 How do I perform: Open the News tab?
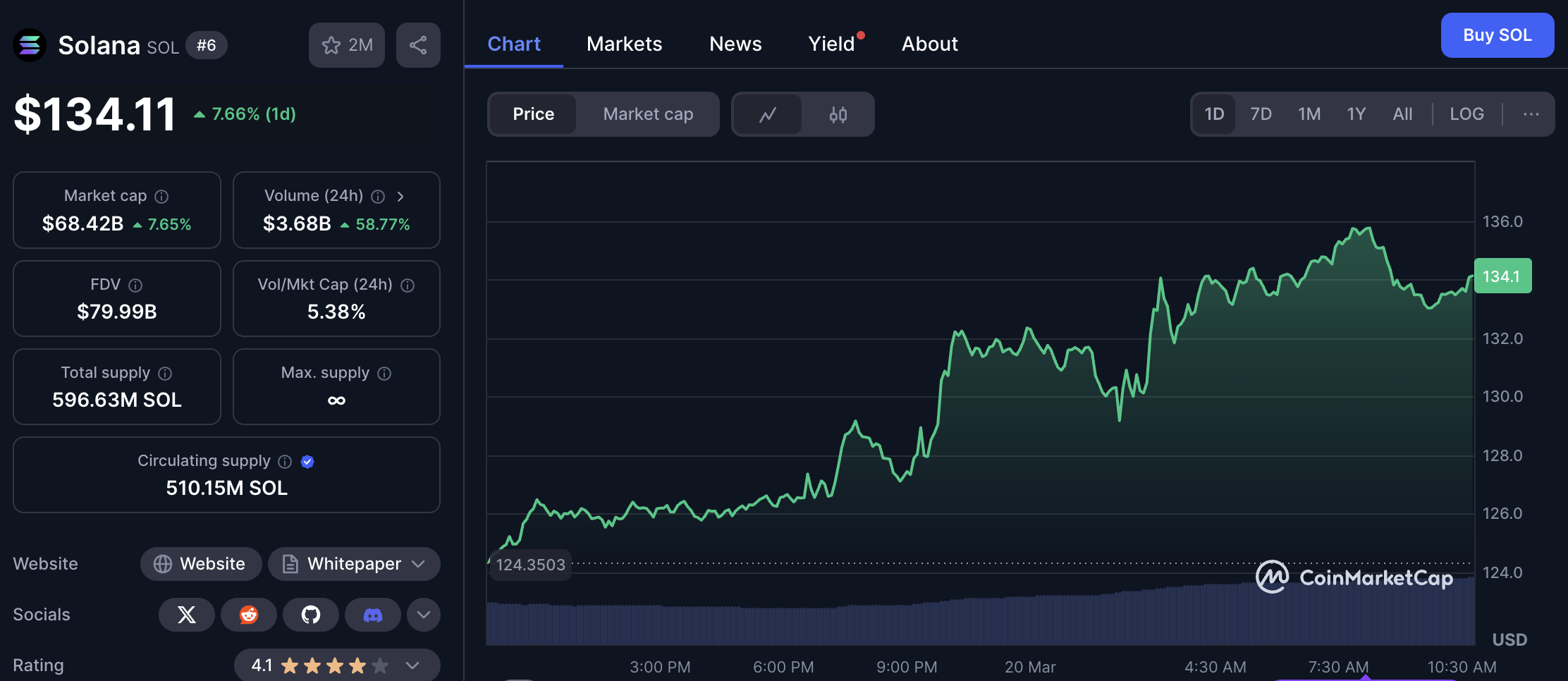[735, 44]
